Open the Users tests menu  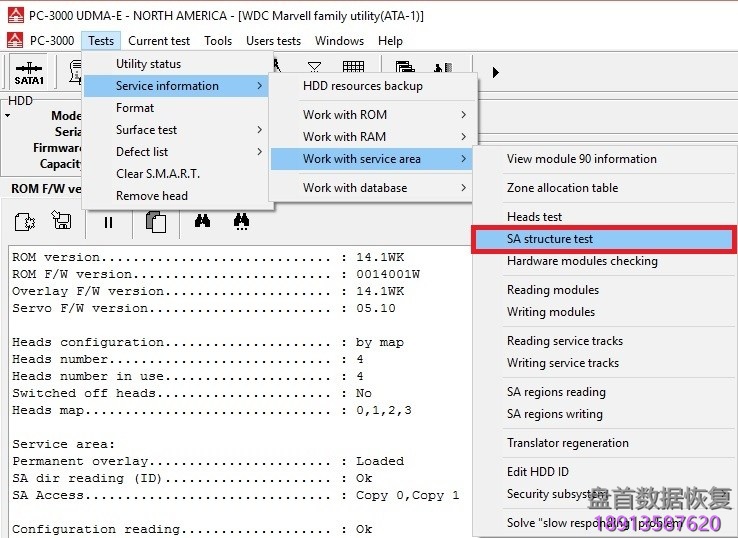pos(273,41)
